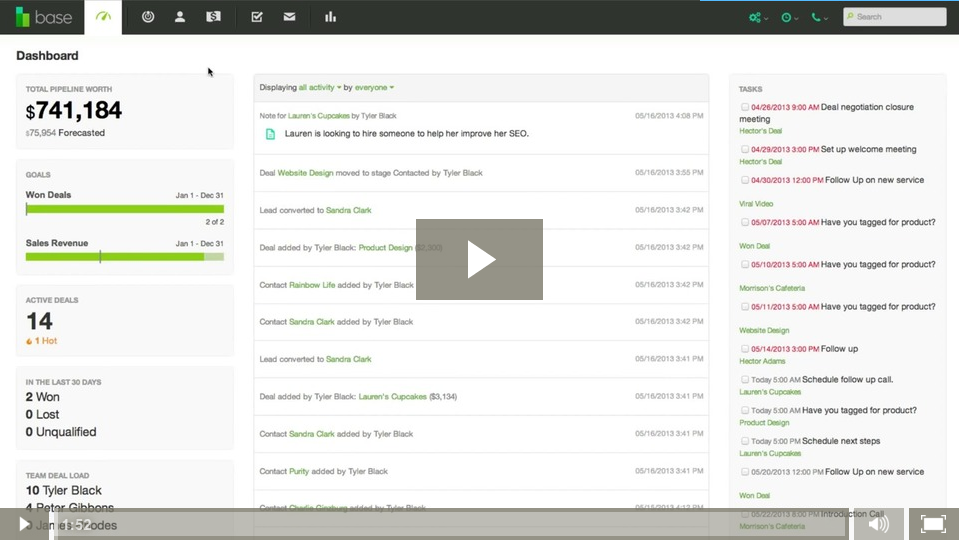Click the note document icon
This screenshot has height=540, width=959.
270,134
